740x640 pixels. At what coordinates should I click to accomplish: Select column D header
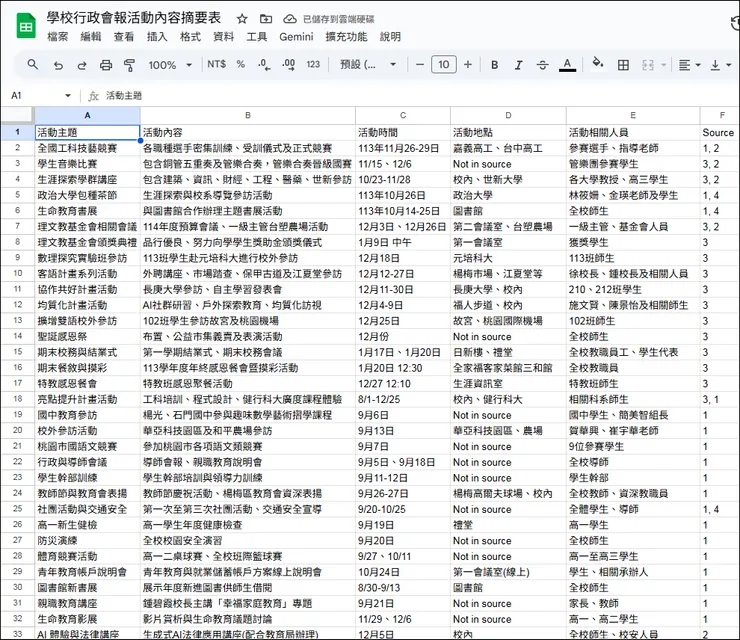(x=508, y=115)
